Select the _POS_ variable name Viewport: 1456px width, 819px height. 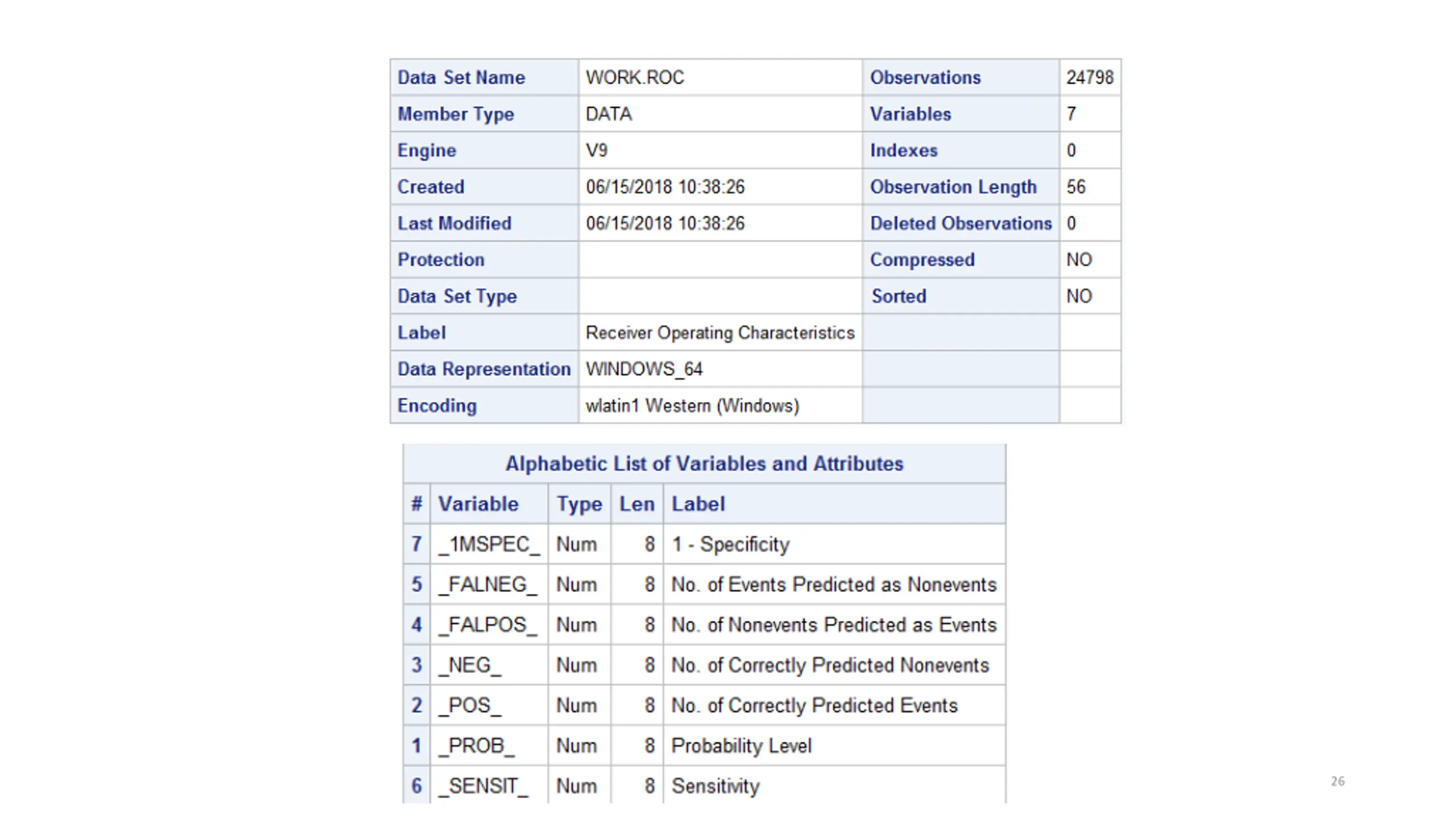470,706
